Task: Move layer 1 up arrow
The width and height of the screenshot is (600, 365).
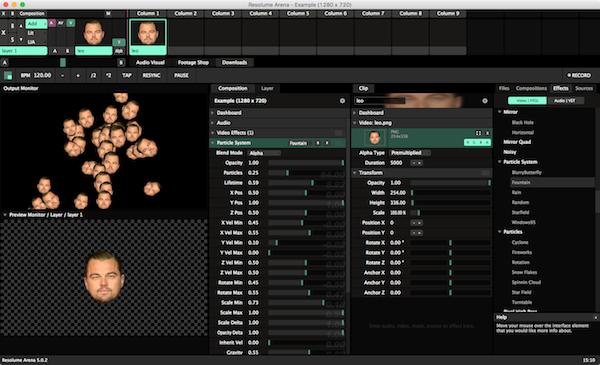Action: tap(21, 26)
